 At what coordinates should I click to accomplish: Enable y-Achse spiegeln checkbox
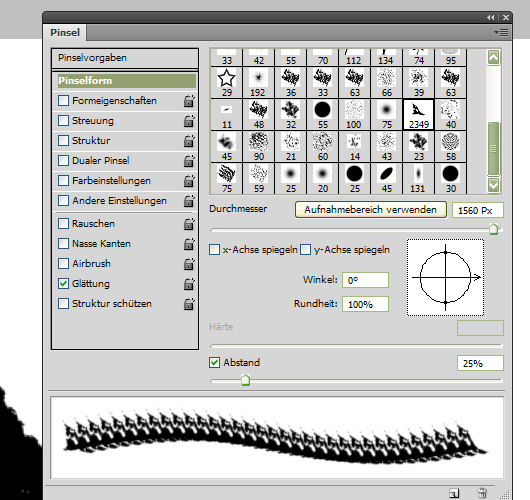pos(306,250)
